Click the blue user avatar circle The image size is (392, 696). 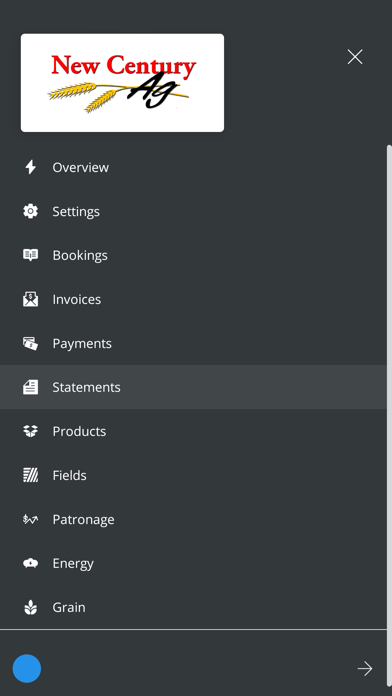tap(27, 668)
